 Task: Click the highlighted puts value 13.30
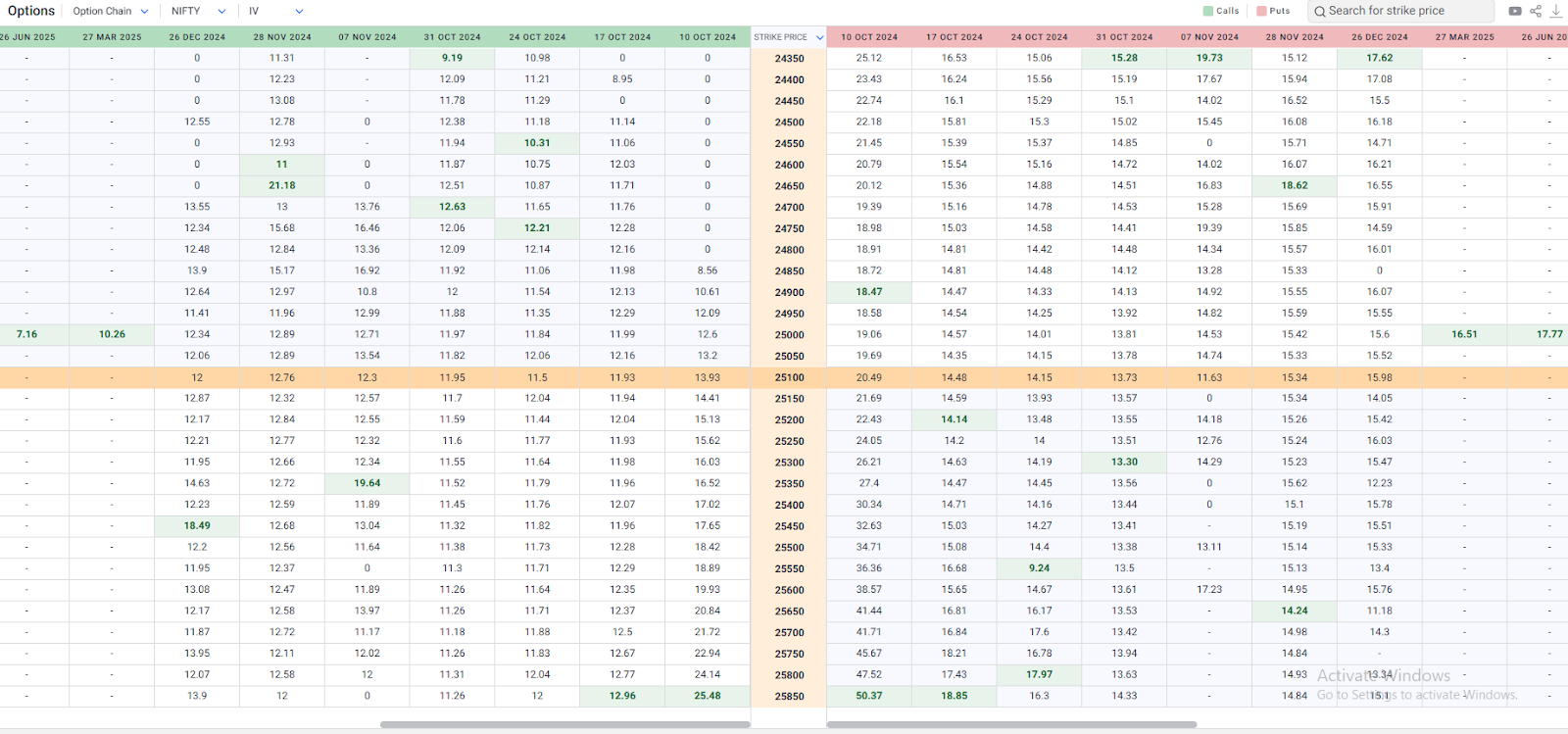[1125, 462]
